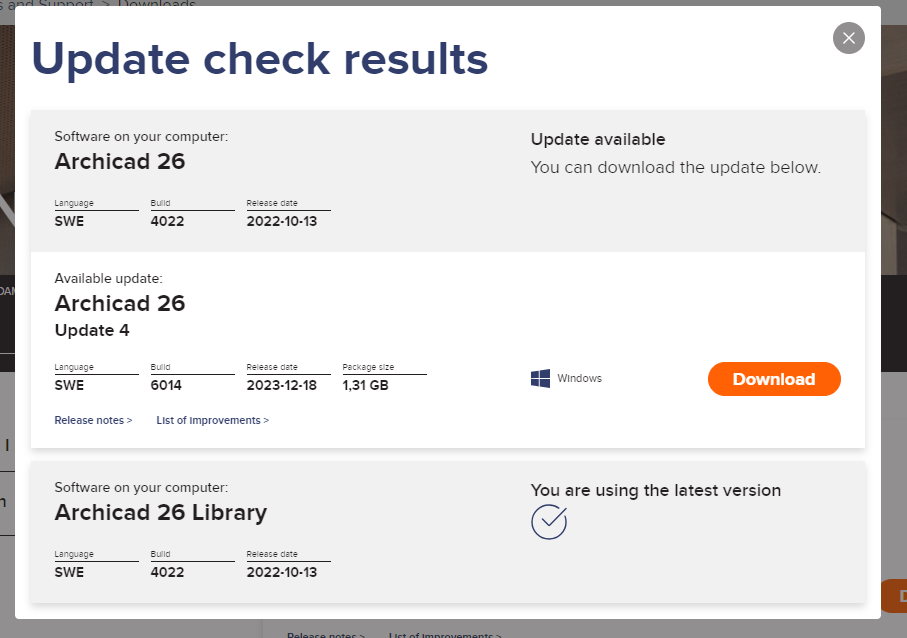Click the partially hidden orange button at right edge

pyautogui.click(x=896, y=596)
